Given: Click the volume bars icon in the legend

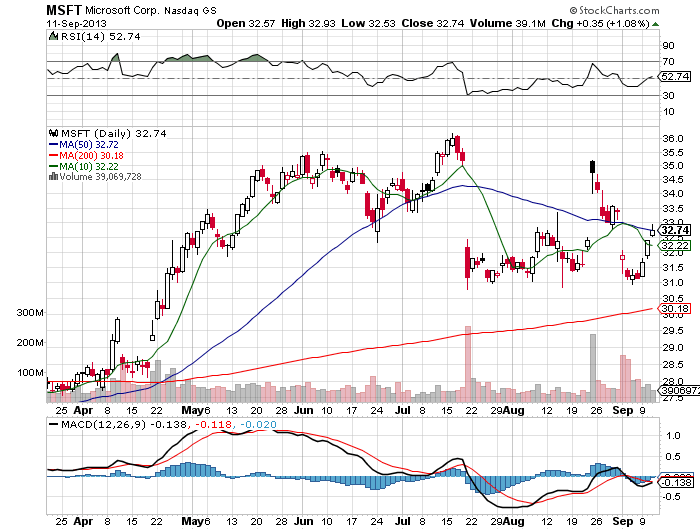Looking at the screenshot, I should [53, 176].
